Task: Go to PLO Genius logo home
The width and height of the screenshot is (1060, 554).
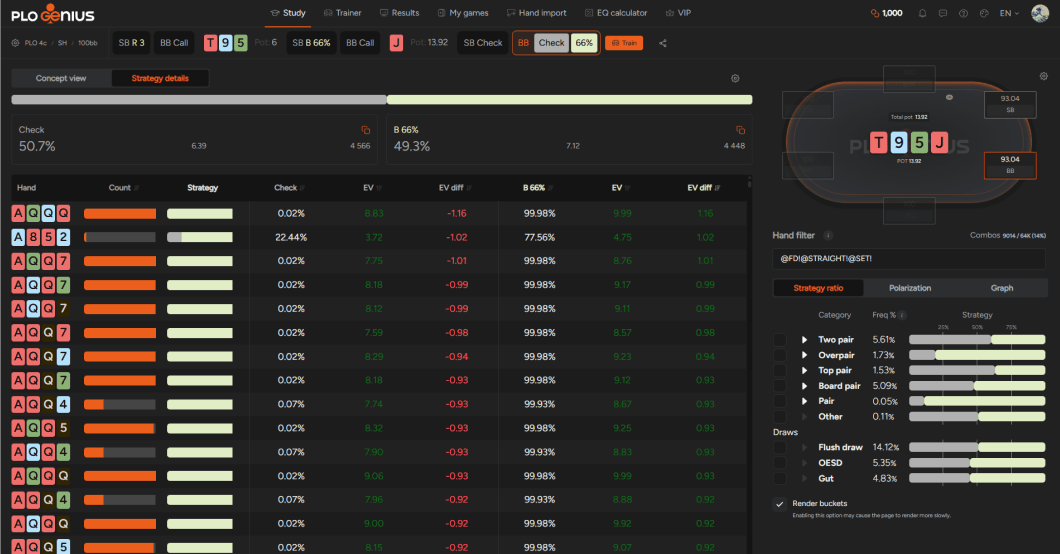Action: coord(53,14)
